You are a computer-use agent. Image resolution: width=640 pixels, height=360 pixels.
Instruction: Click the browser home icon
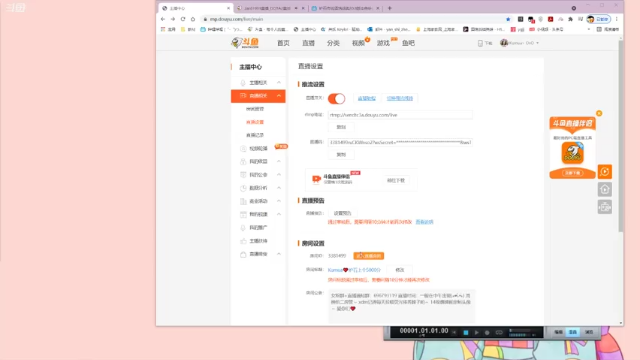pyautogui.click(x=193, y=19)
